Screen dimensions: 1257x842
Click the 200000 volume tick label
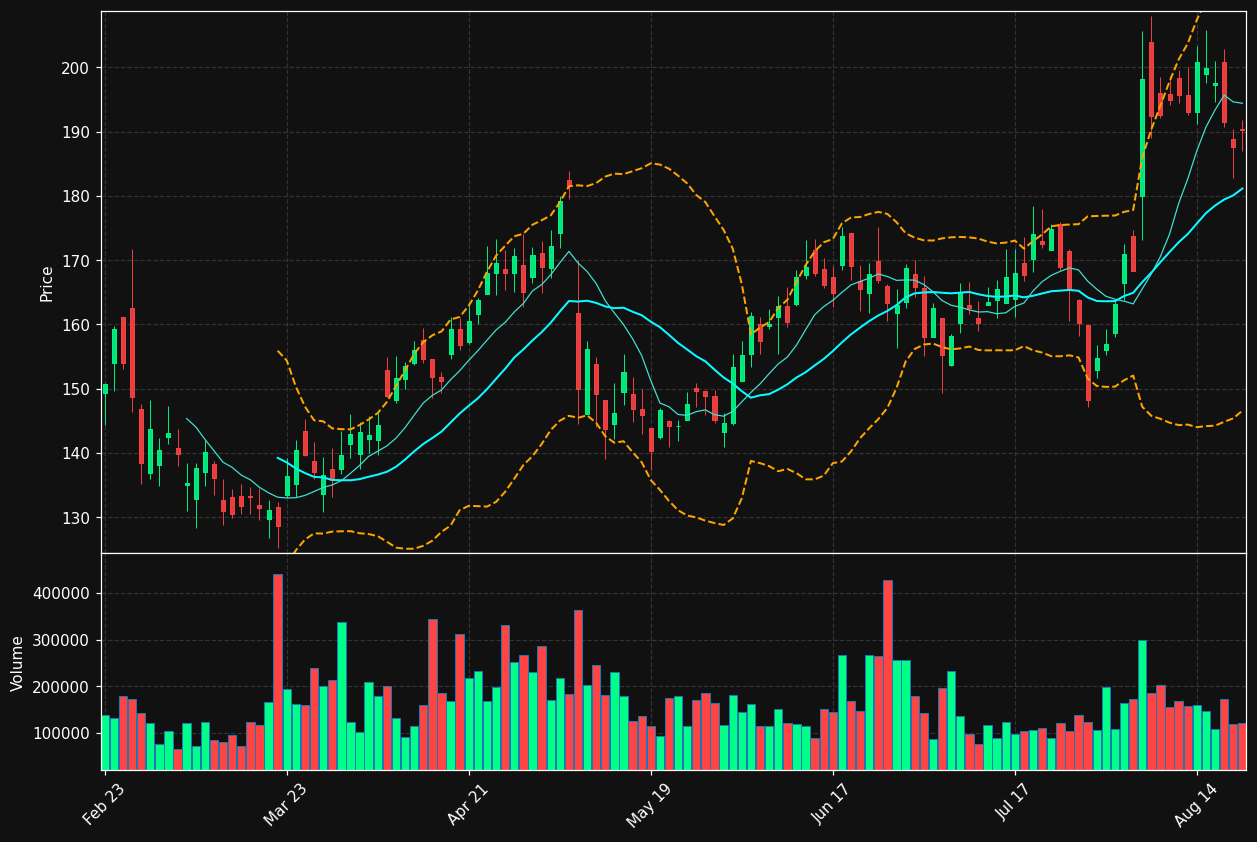pyautogui.click(x=62, y=687)
